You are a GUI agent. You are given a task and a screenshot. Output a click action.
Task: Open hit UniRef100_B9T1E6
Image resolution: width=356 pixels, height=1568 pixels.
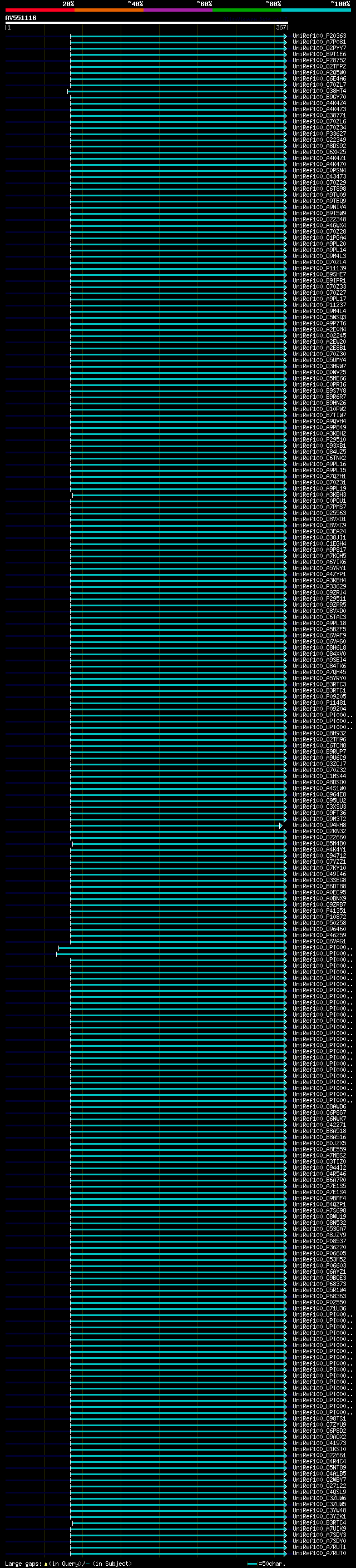[x=319, y=54]
